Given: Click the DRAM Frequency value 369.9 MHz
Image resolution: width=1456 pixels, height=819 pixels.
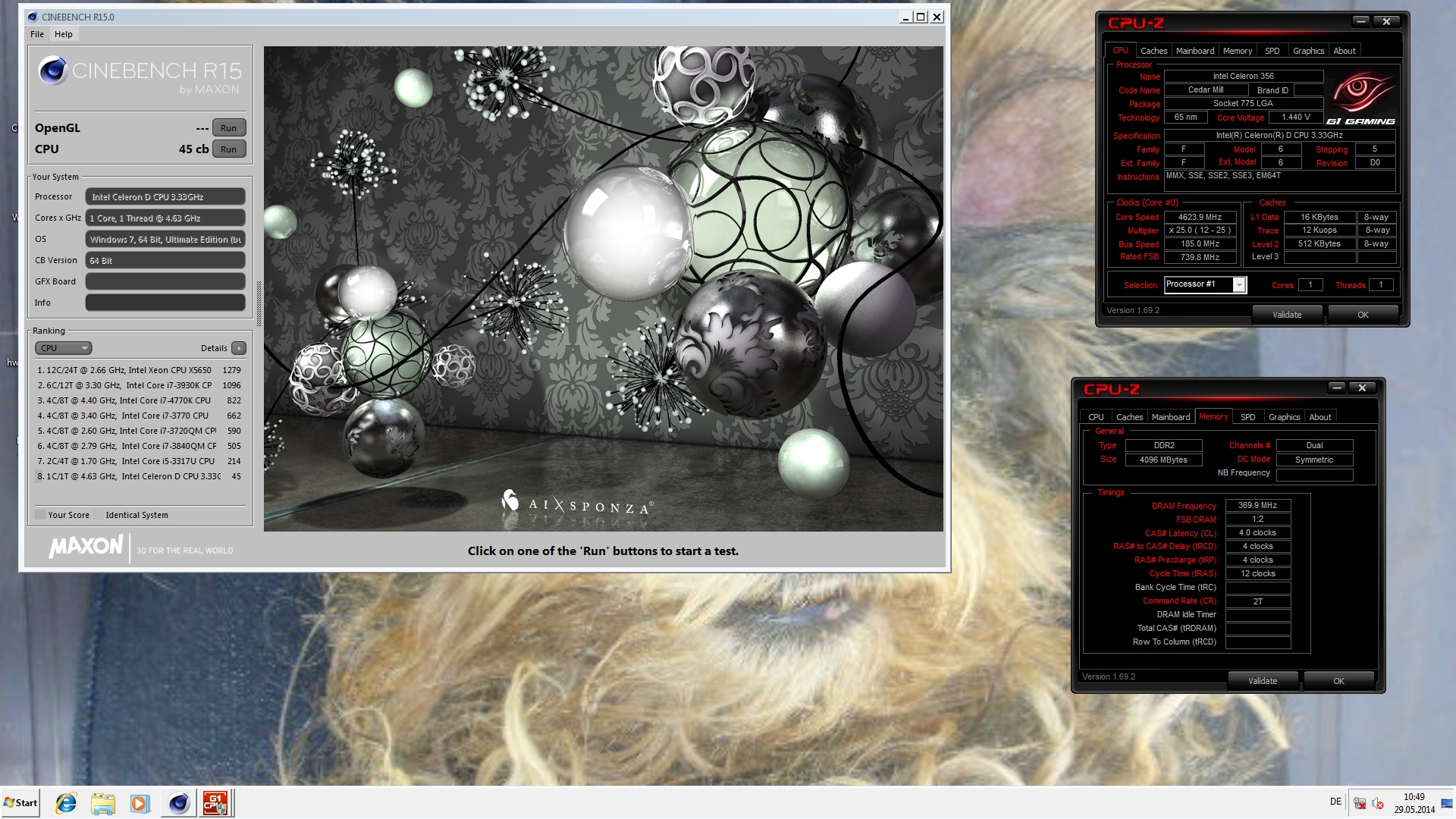Looking at the screenshot, I should click(1257, 505).
